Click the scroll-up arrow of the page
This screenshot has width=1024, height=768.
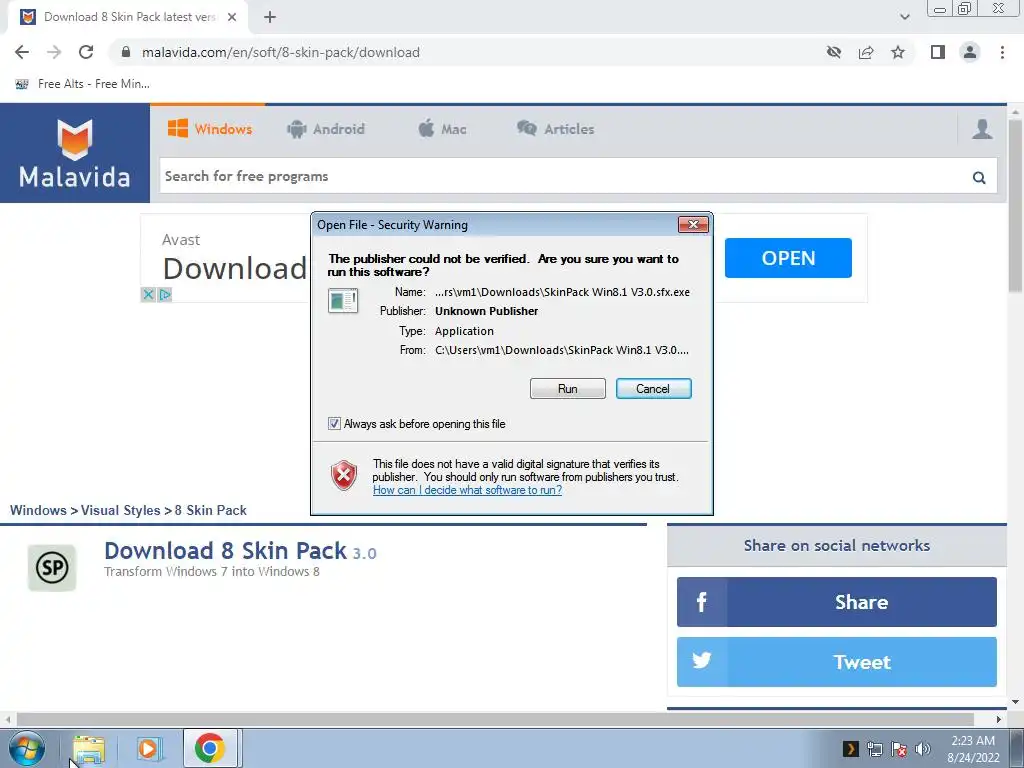pyautogui.click(x=1016, y=111)
